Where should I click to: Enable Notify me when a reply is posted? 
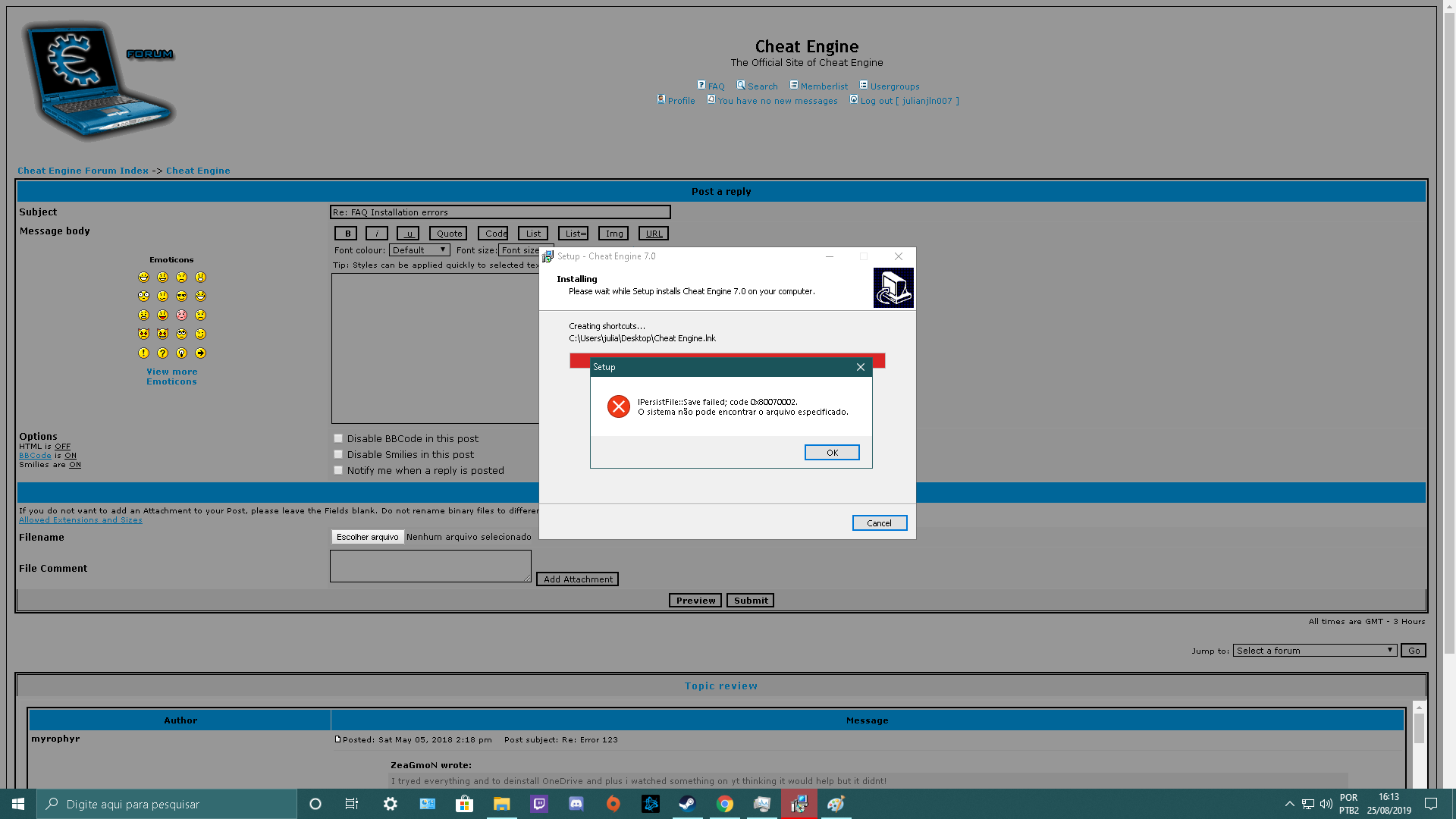337,470
